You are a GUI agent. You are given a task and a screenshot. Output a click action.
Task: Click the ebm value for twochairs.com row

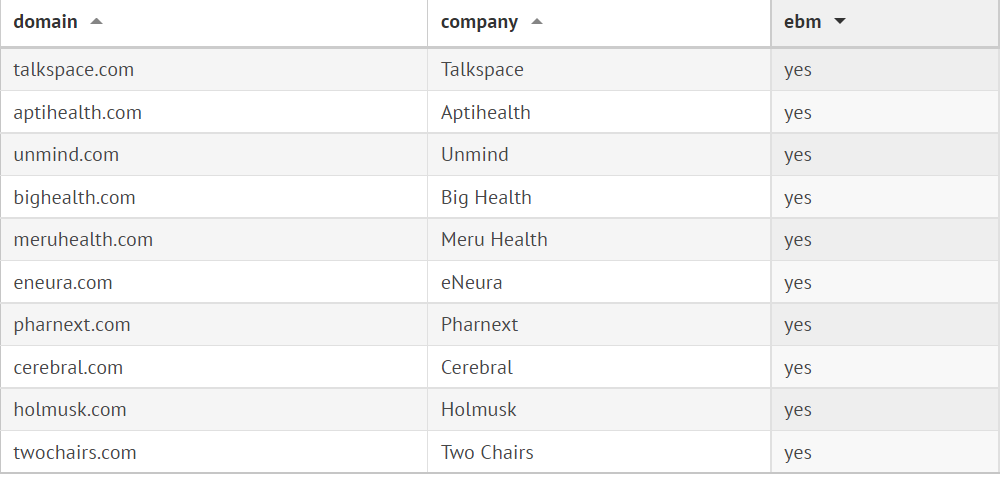(798, 452)
